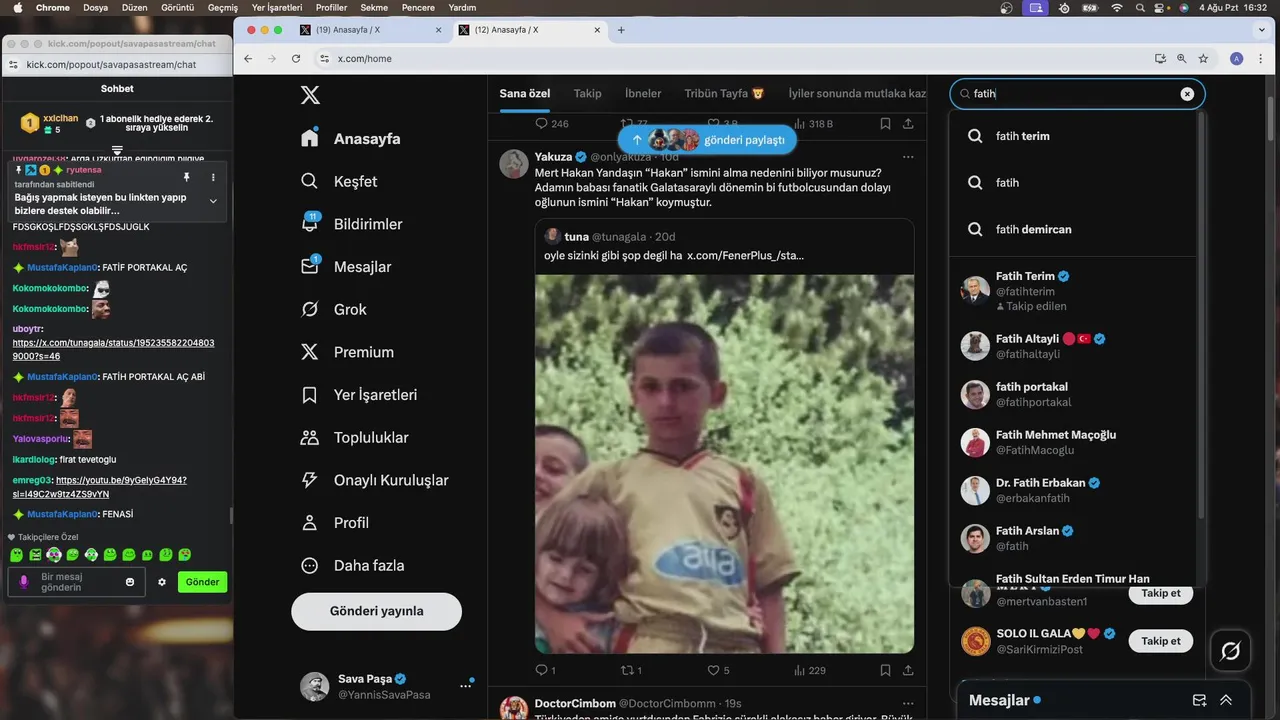Open Daha fazla menu

353,566
